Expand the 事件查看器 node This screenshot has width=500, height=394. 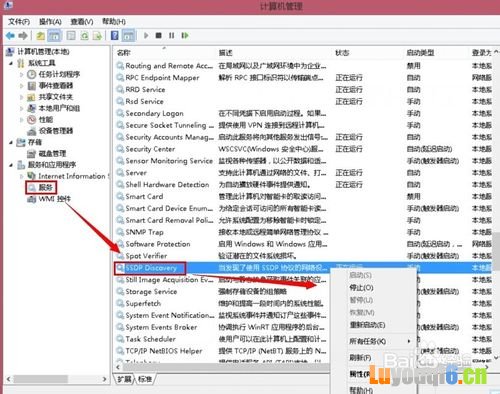click(x=21, y=86)
